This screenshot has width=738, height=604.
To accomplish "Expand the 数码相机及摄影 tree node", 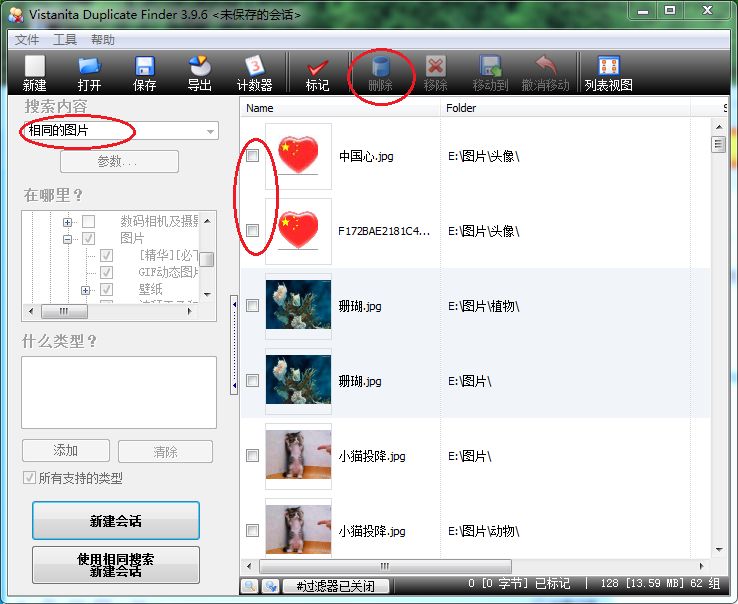I will click(67, 222).
